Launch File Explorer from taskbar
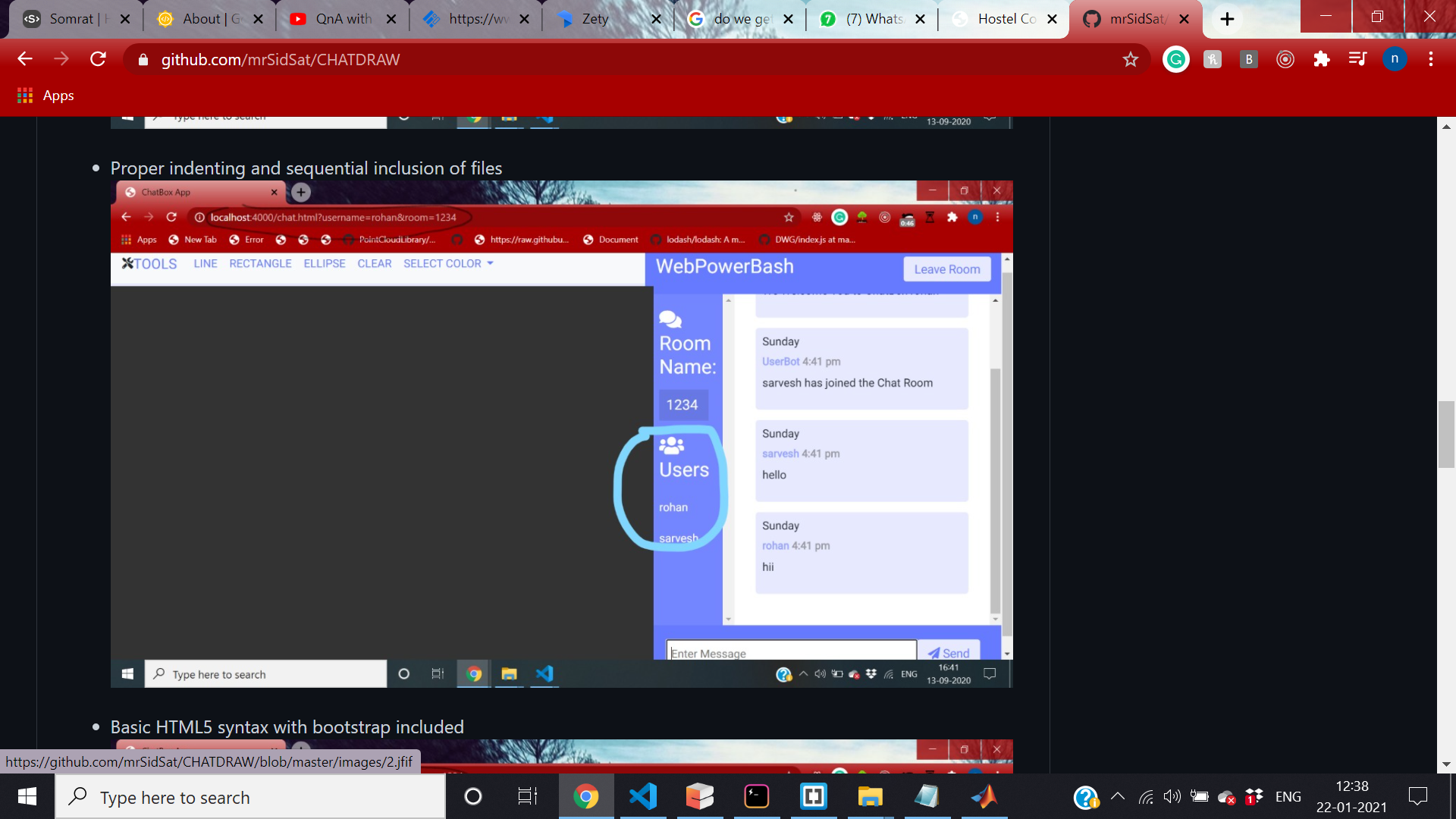This screenshot has width=1456, height=819. [x=870, y=796]
